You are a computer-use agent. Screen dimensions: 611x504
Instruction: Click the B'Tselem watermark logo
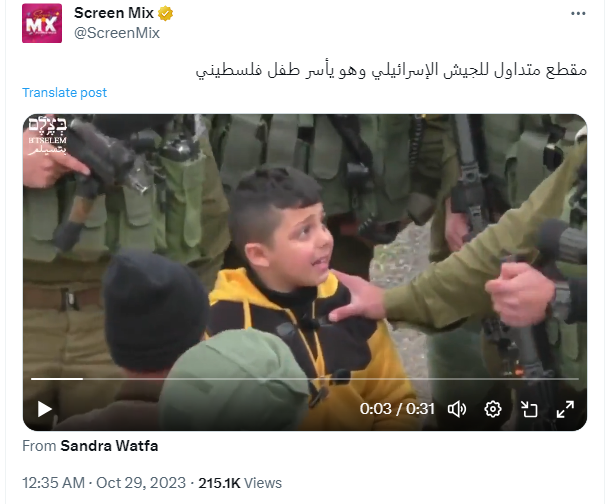[x=48, y=136]
